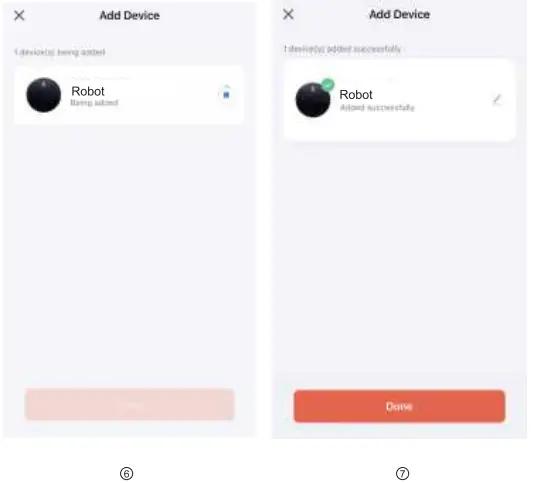Screen dimensions: 536x483
Task: Click the circled step number 6
Action: pos(126,474)
